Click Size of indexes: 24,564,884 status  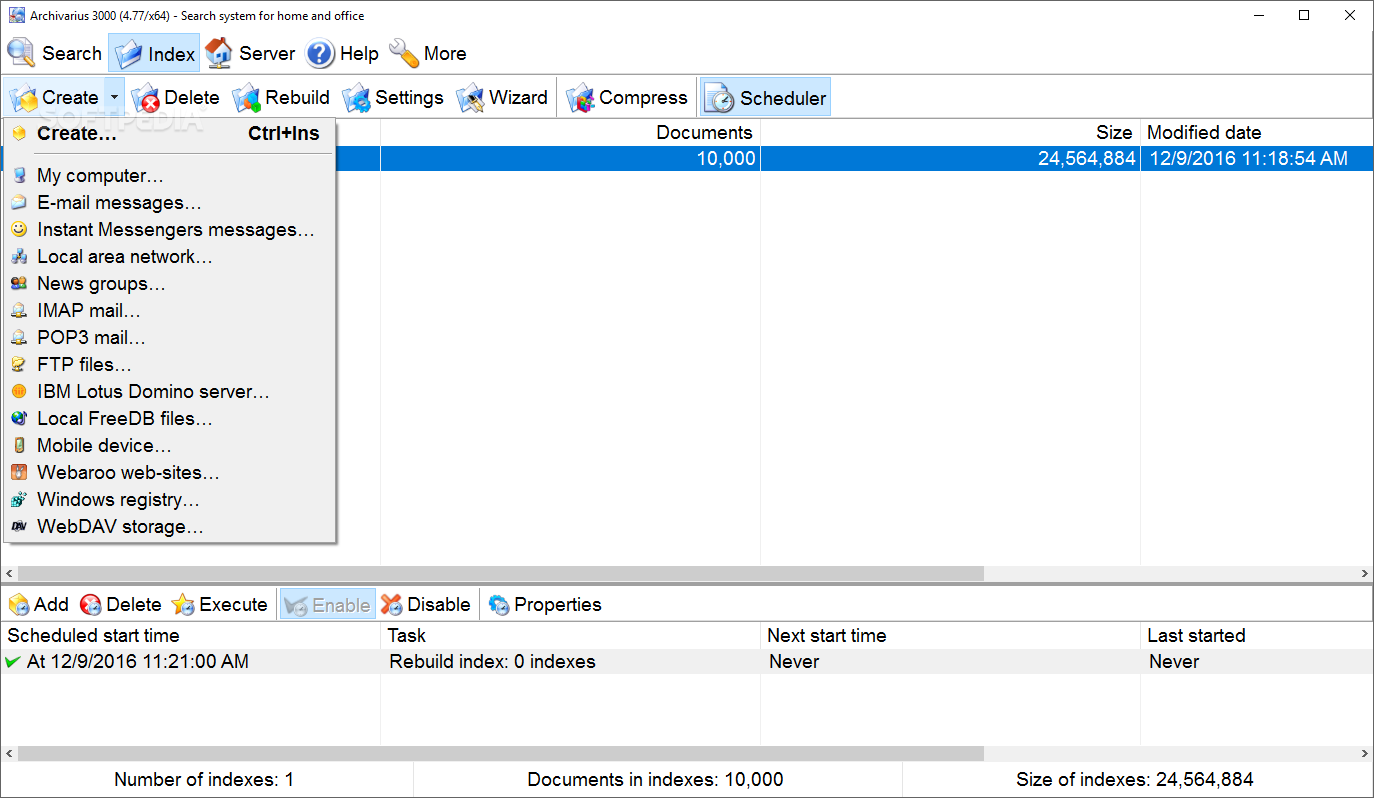[x=1134, y=780]
